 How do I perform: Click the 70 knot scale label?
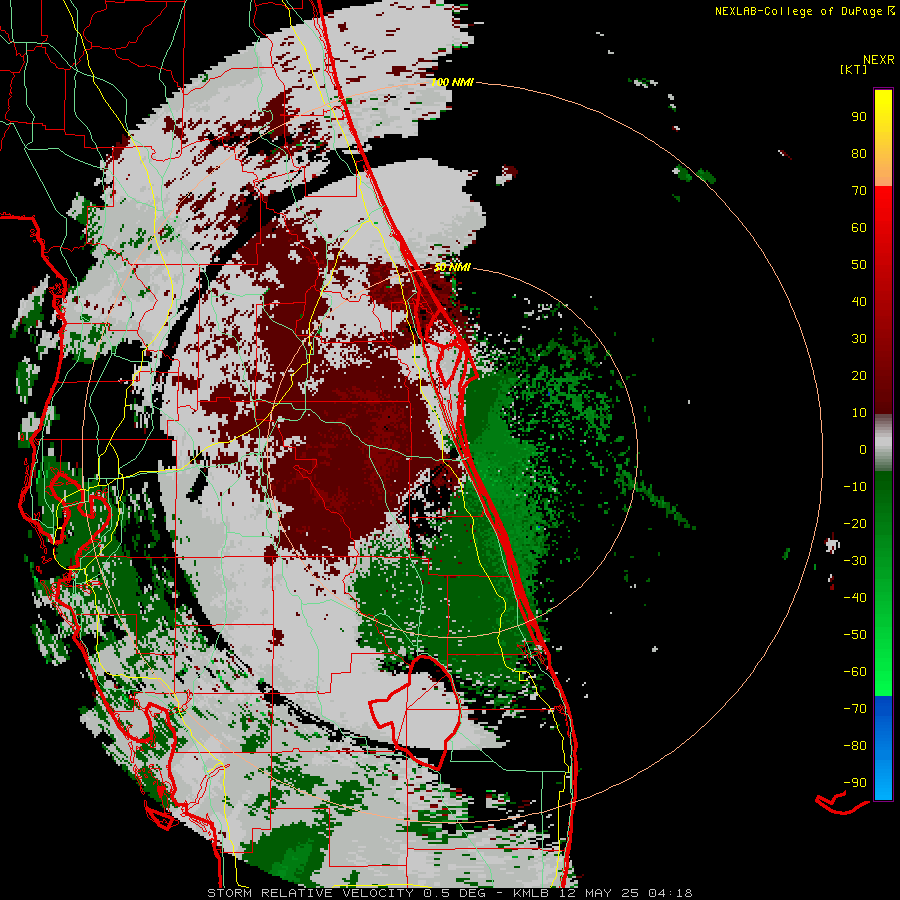[x=859, y=191]
